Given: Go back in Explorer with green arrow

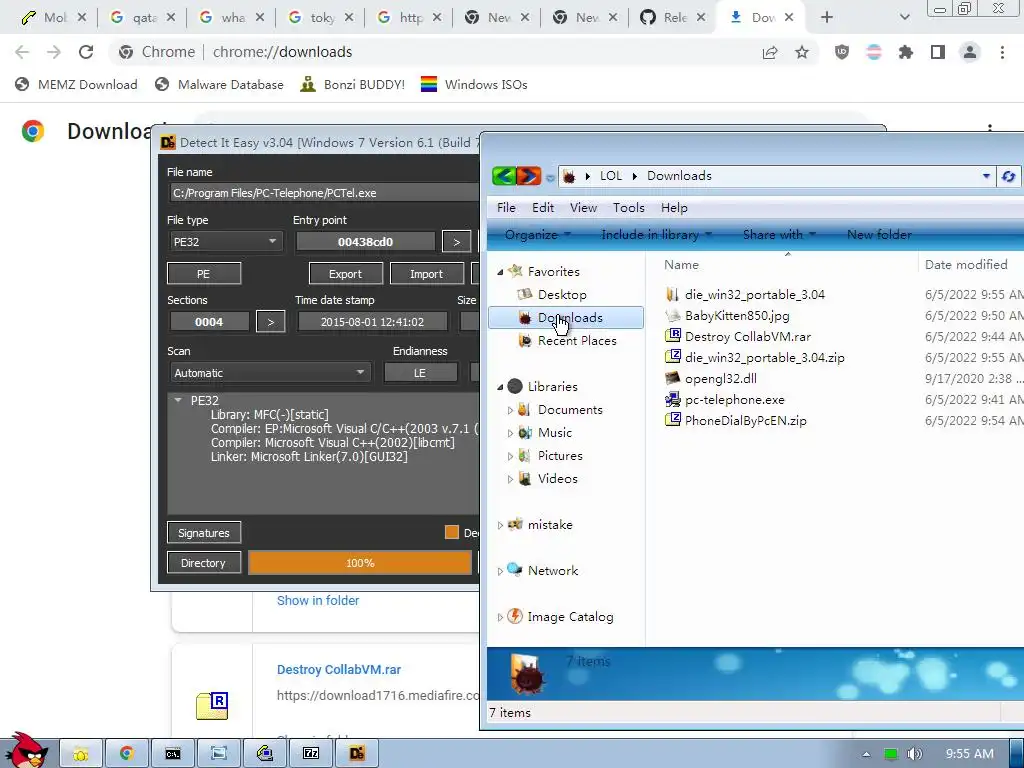Looking at the screenshot, I should [504, 176].
